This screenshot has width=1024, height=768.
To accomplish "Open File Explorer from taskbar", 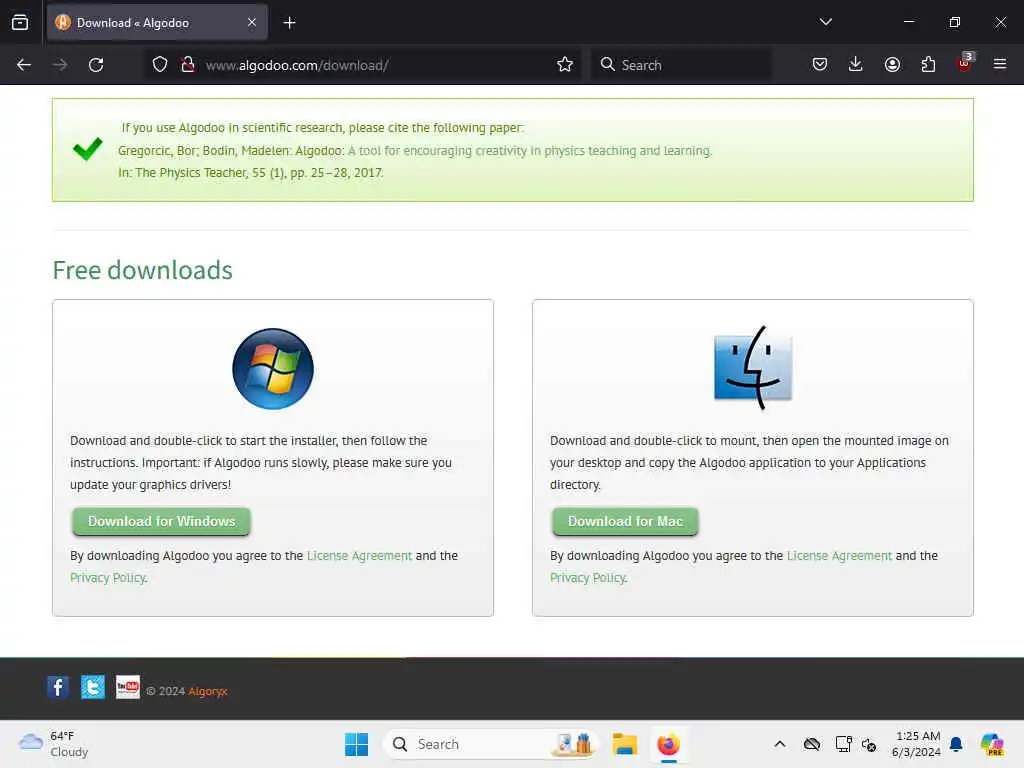I will pos(624,744).
